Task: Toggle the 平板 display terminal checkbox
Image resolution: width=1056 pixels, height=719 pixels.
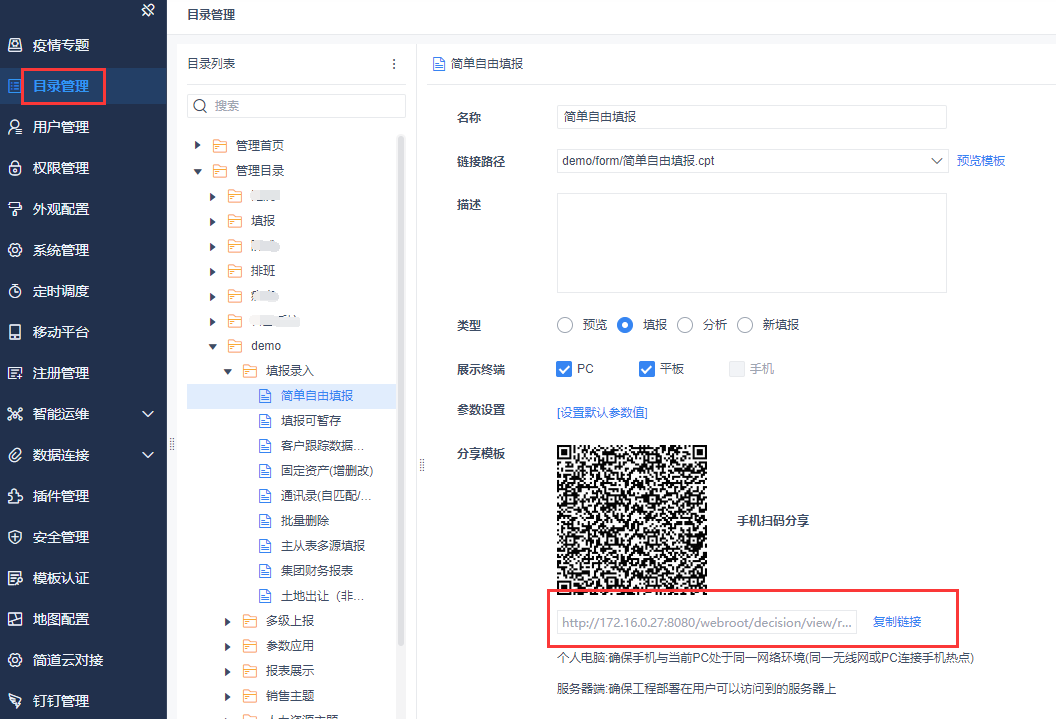Action: click(647, 369)
